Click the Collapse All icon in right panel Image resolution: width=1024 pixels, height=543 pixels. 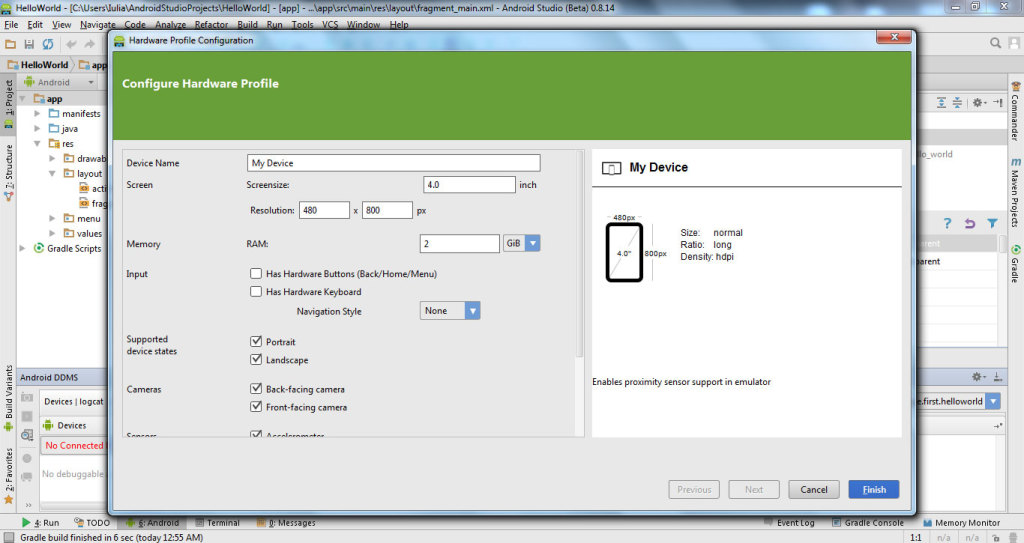point(957,103)
